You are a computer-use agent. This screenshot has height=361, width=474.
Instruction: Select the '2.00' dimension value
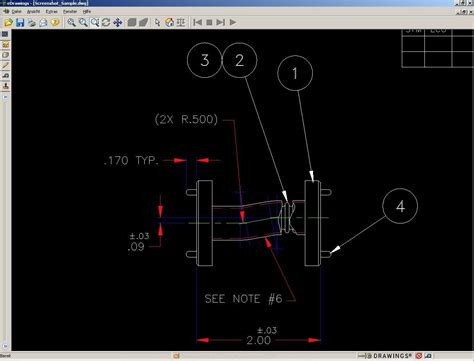pyautogui.click(x=259, y=341)
